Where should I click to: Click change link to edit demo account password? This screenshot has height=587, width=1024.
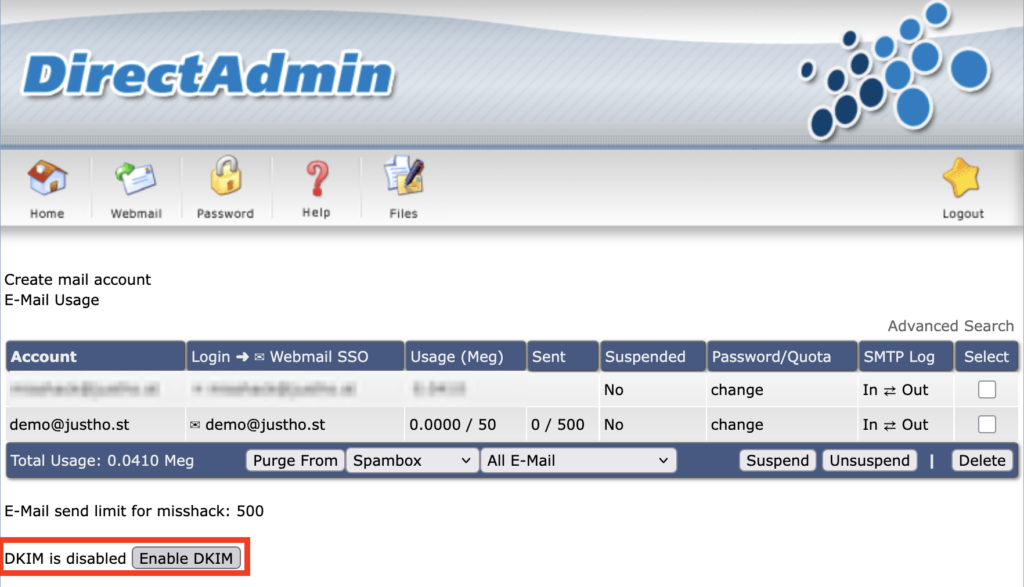click(737, 424)
